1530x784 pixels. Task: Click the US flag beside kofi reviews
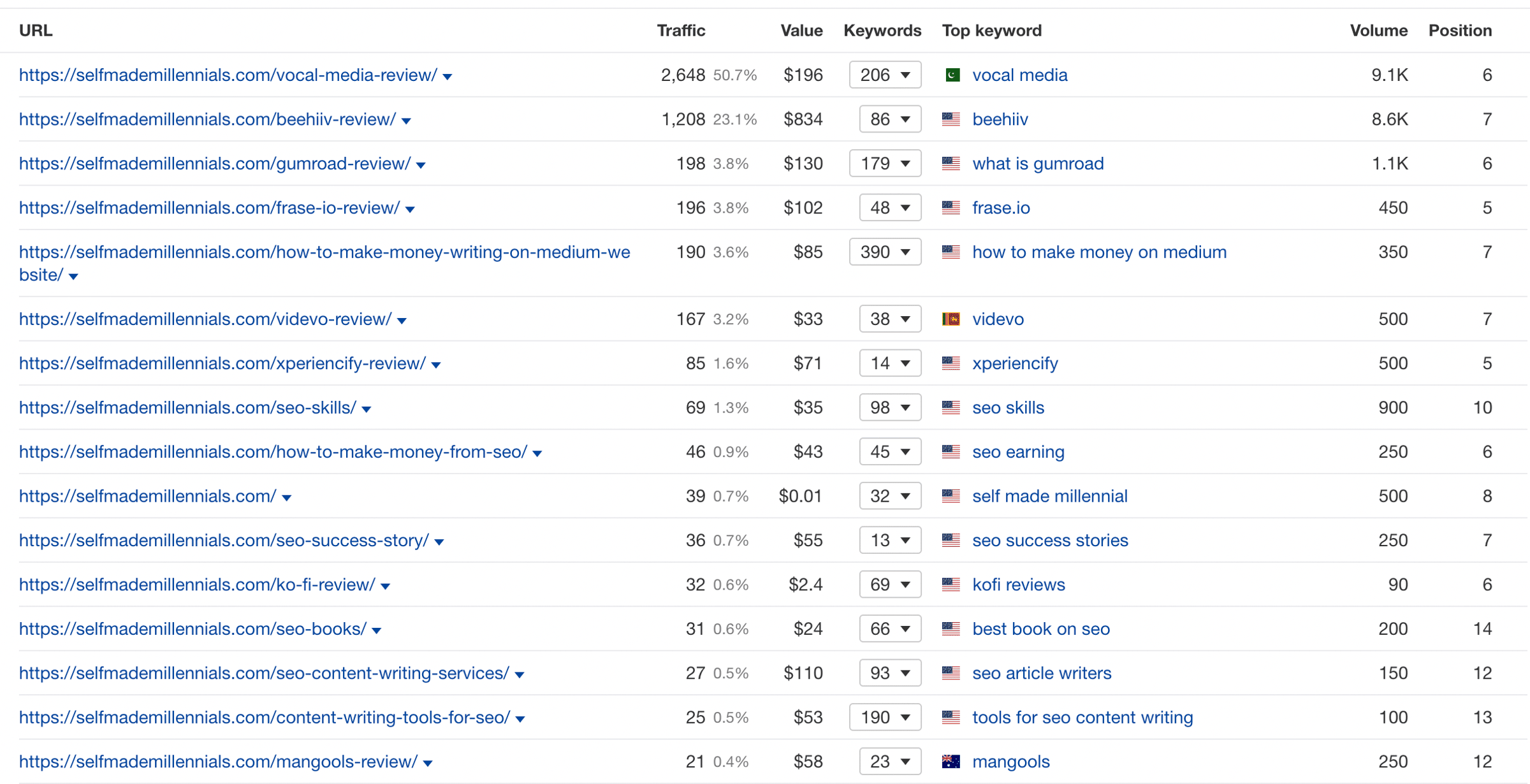952,584
